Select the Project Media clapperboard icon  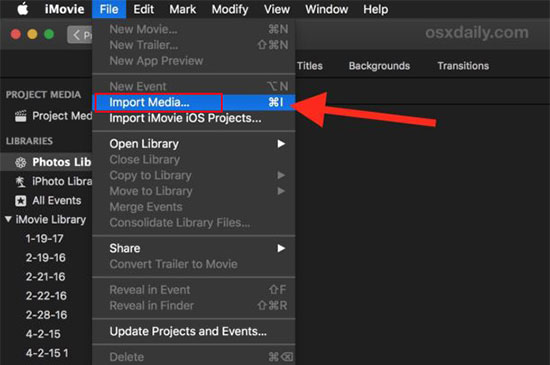(20, 116)
